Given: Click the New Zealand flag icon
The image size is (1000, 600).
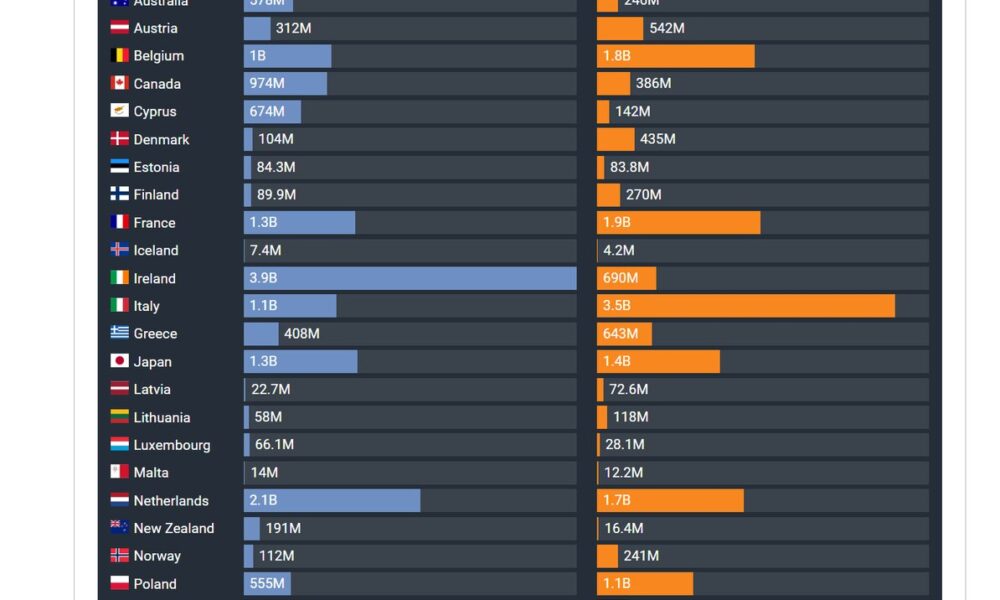Looking at the screenshot, I should pyautogui.click(x=119, y=527).
